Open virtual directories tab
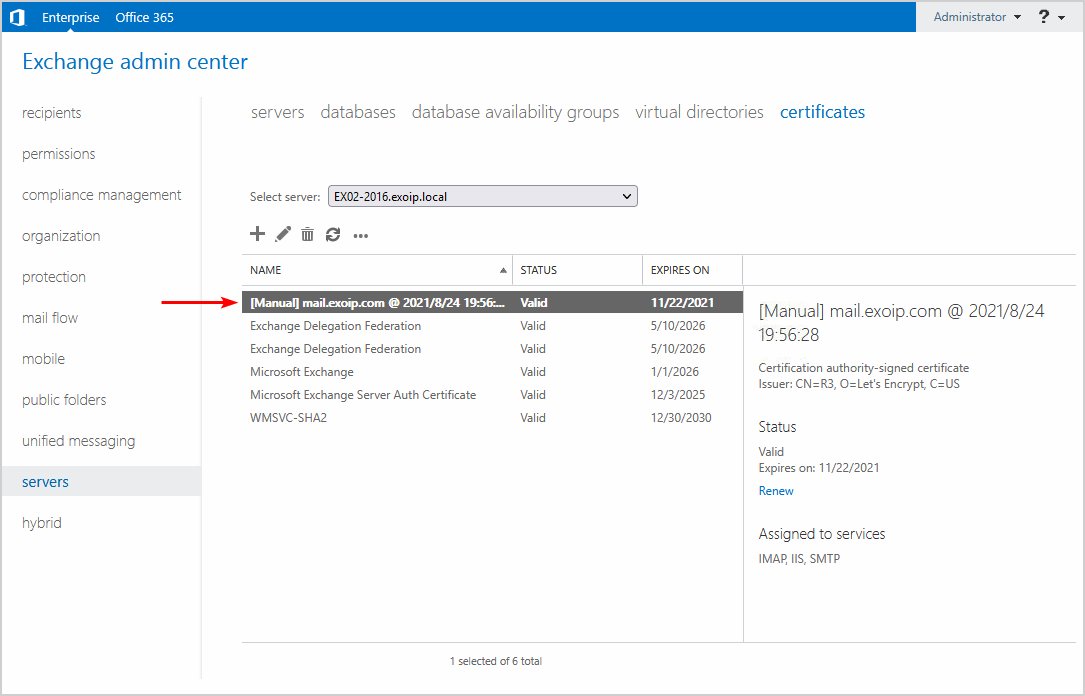This screenshot has height=696, width=1085. [x=700, y=112]
